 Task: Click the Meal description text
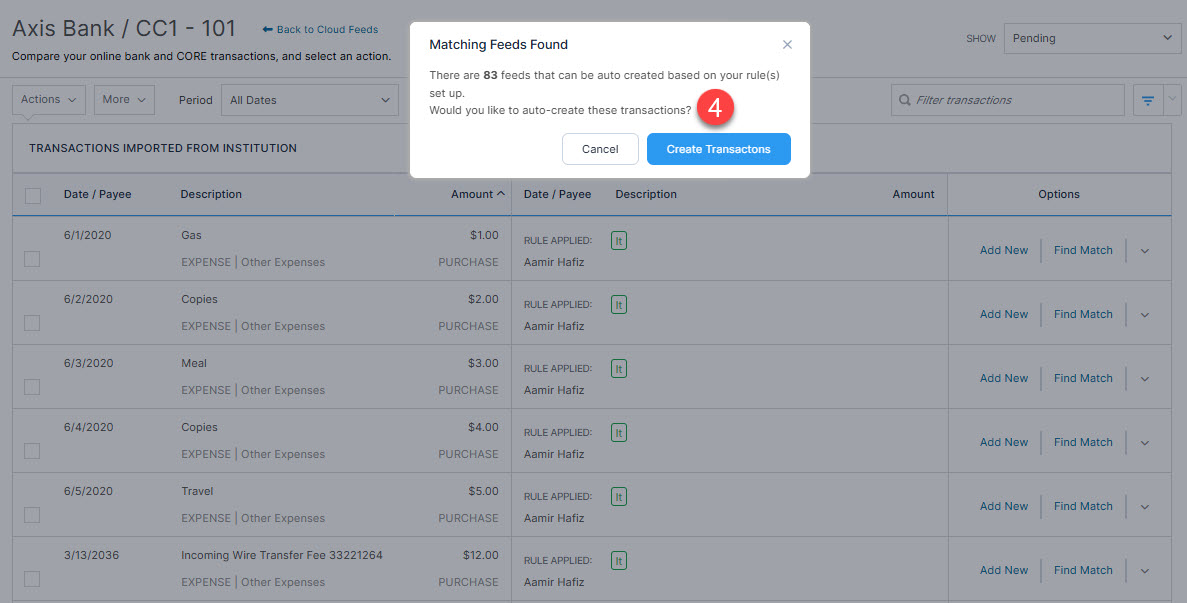194,363
